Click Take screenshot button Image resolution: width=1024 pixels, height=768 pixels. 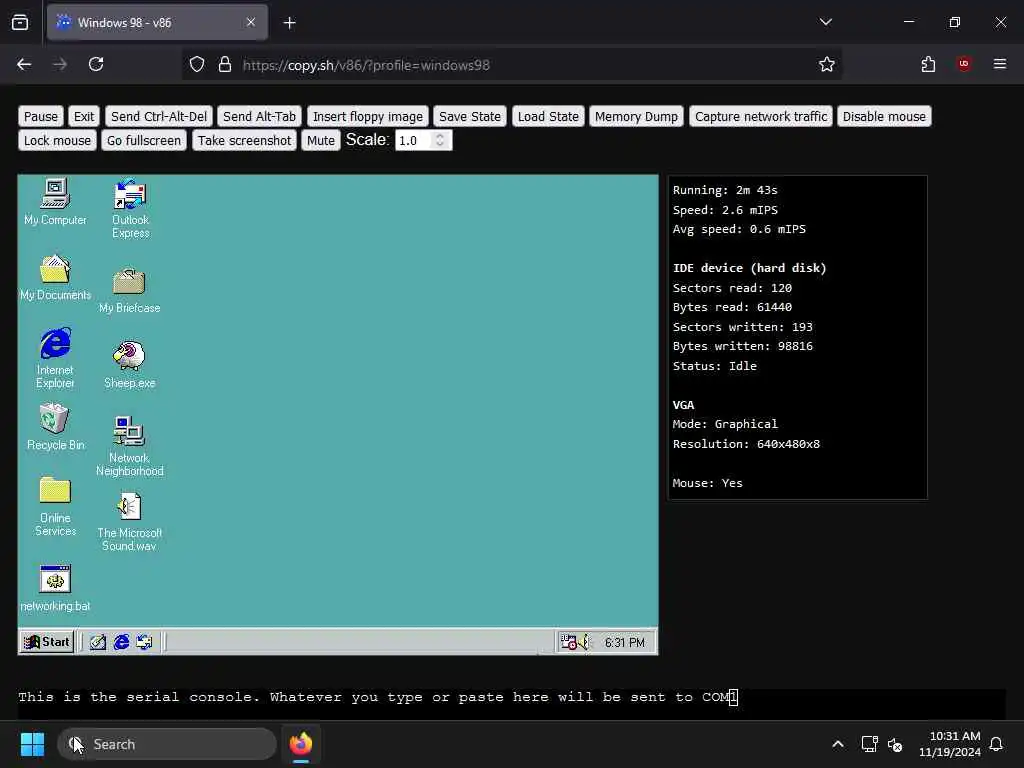(x=244, y=140)
